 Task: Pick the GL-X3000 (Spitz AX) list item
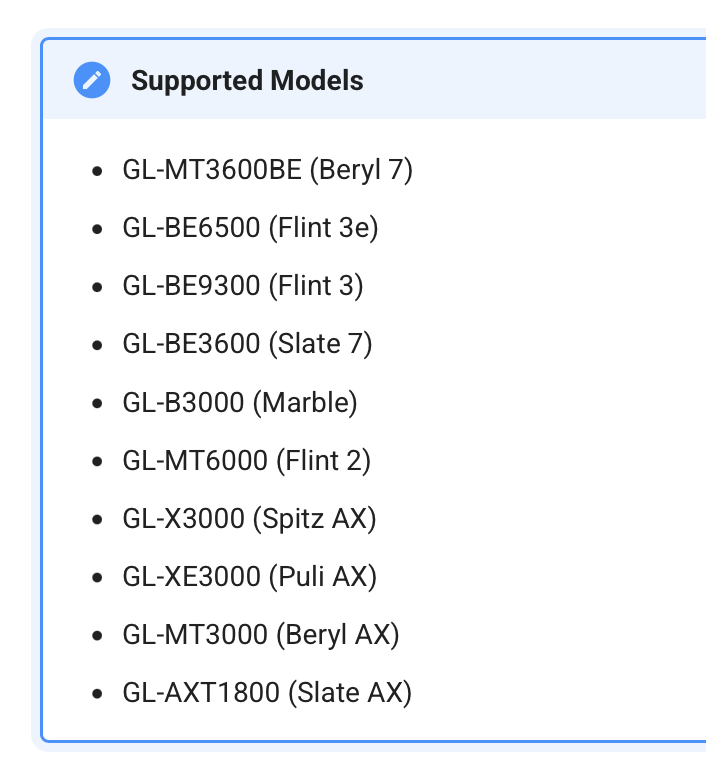click(249, 518)
